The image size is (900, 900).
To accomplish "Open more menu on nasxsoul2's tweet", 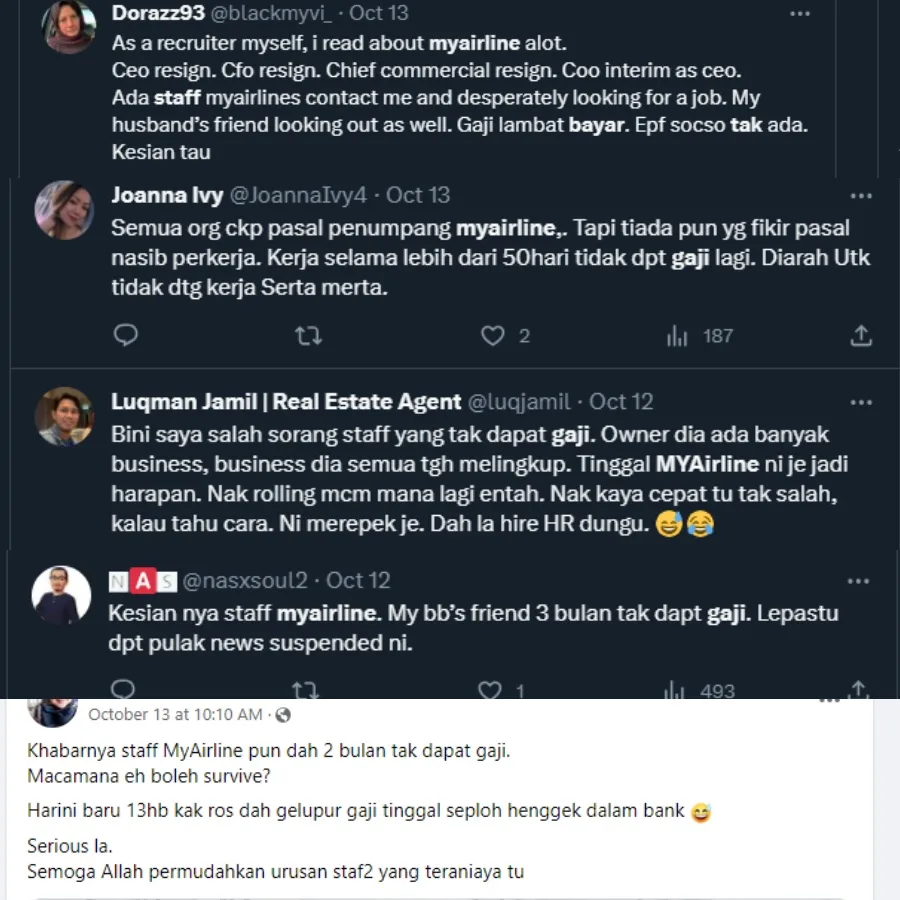I will (858, 580).
